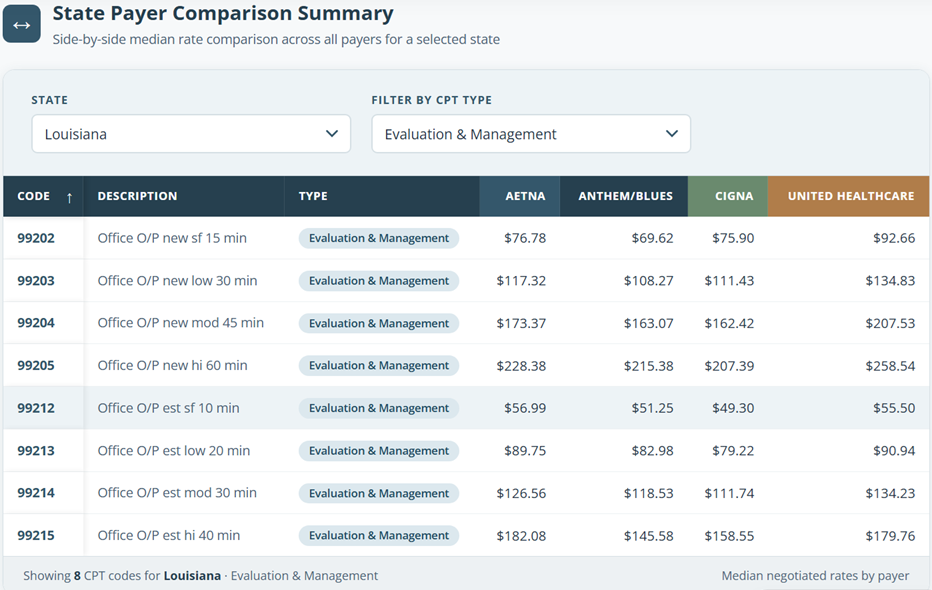
Task: Click the TYPE column header
Action: 382,196
